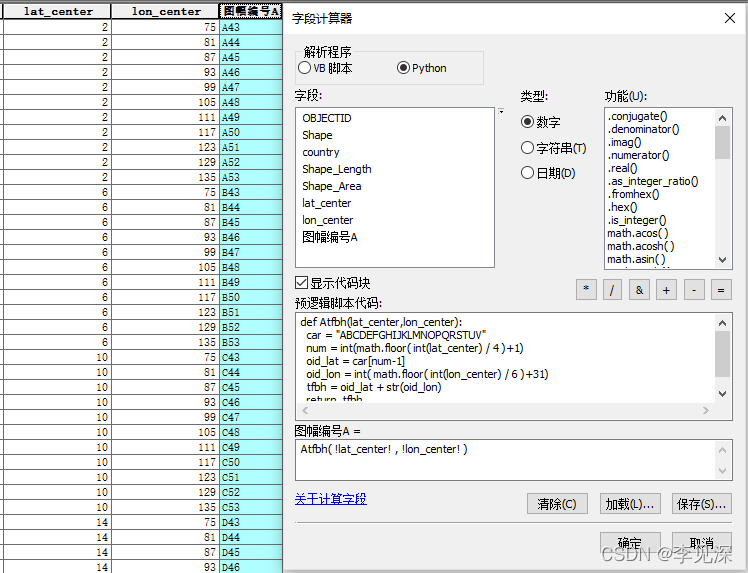This screenshot has height=573, width=748.
Task: Click the ampersand (&) operator button
Action: pos(640,289)
